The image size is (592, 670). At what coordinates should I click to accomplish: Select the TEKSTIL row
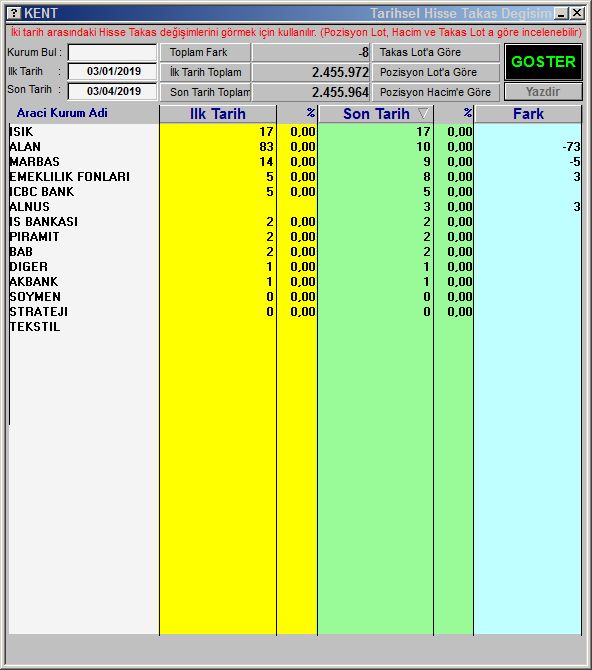295,327
